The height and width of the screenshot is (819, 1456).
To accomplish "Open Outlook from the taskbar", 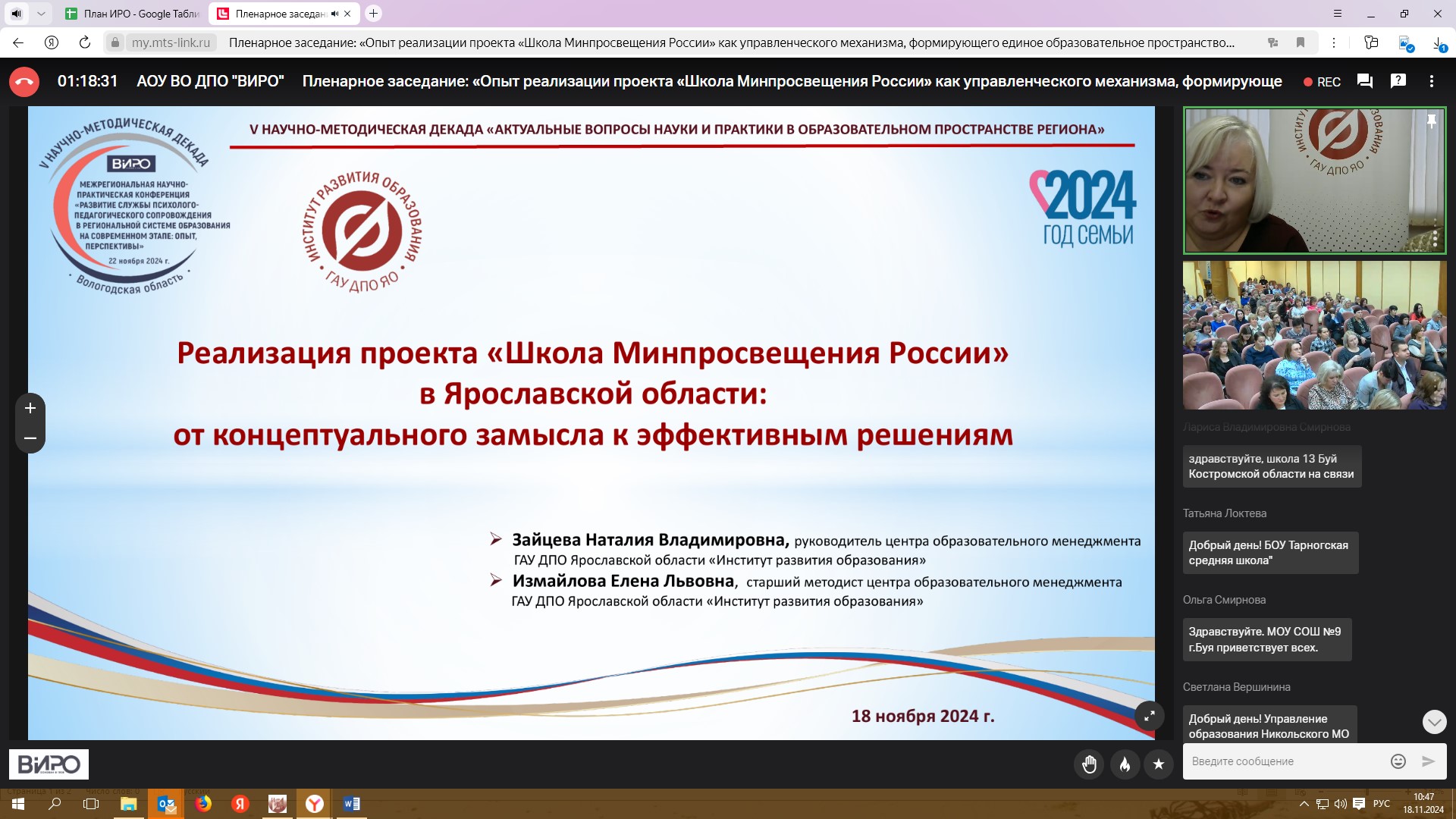I will [166, 804].
